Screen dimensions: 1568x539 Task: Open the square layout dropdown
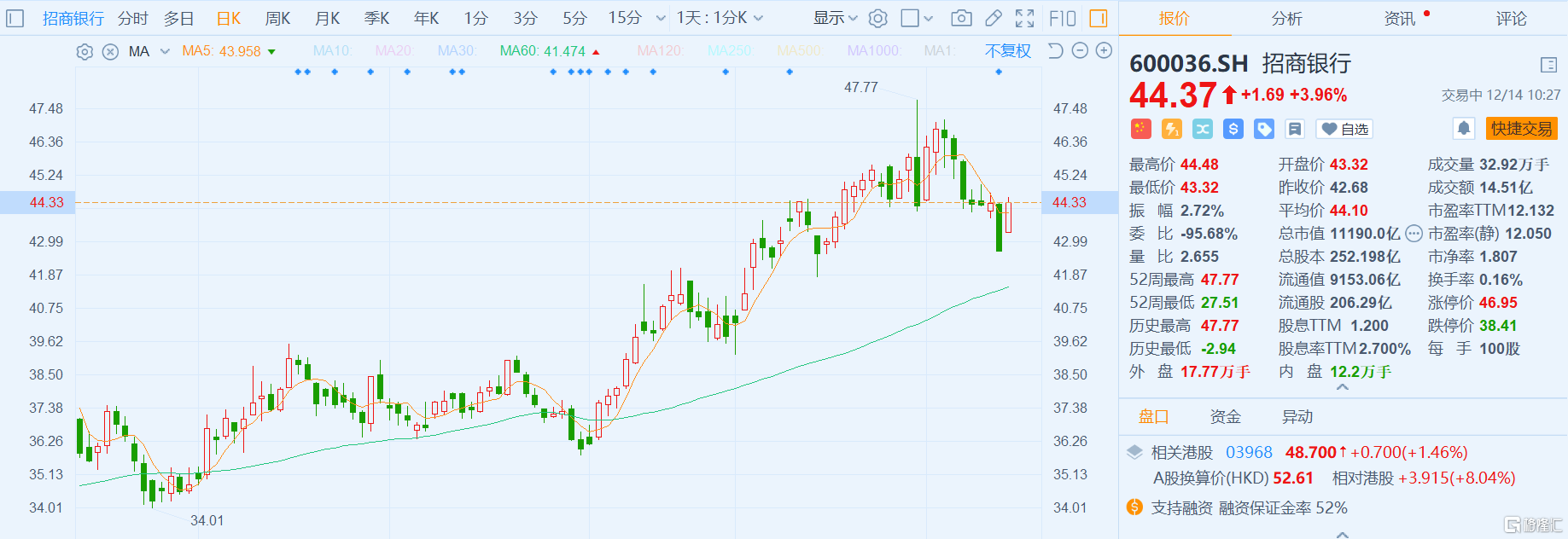pyautogui.click(x=918, y=18)
